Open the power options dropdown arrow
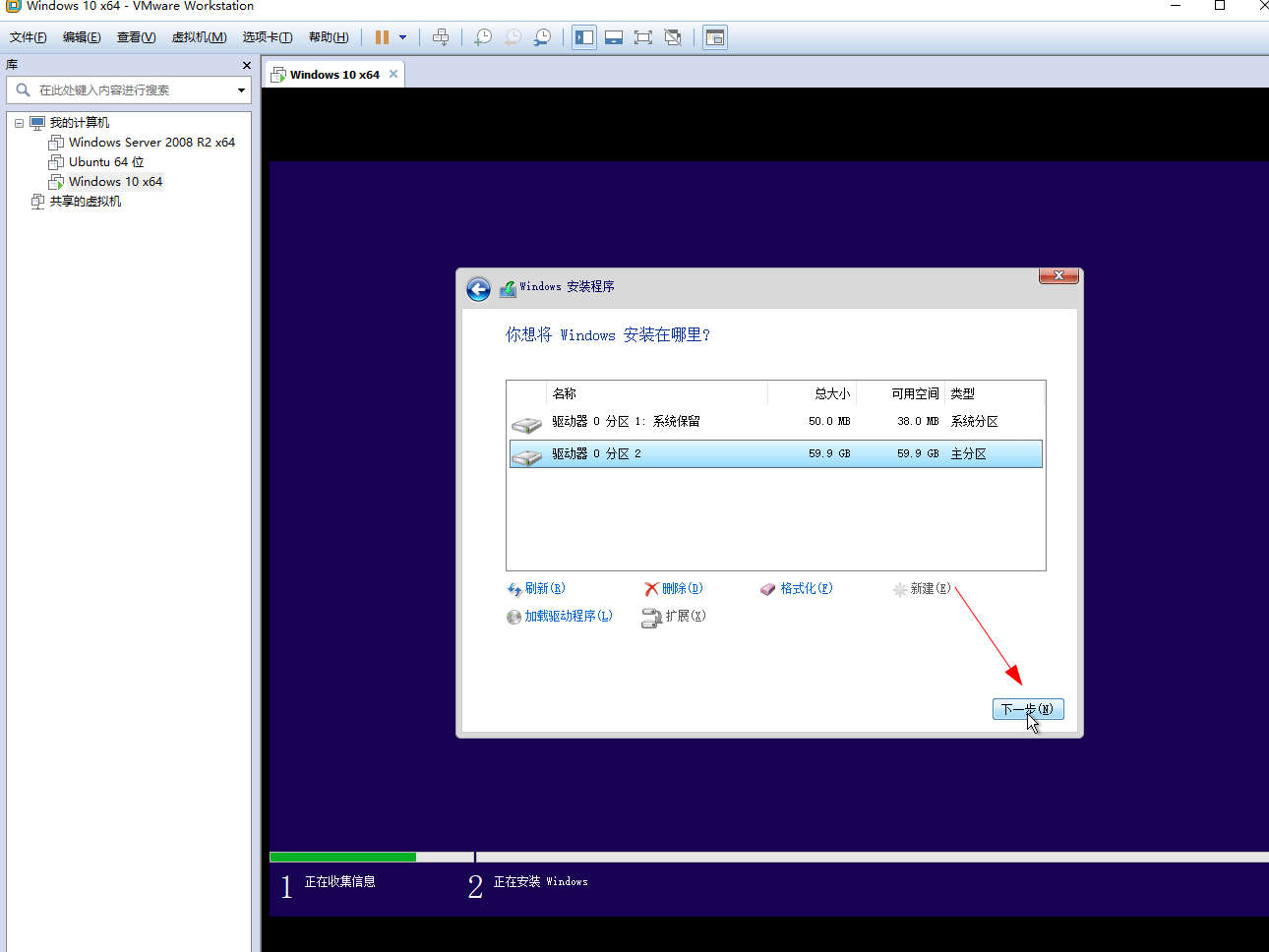 402,37
